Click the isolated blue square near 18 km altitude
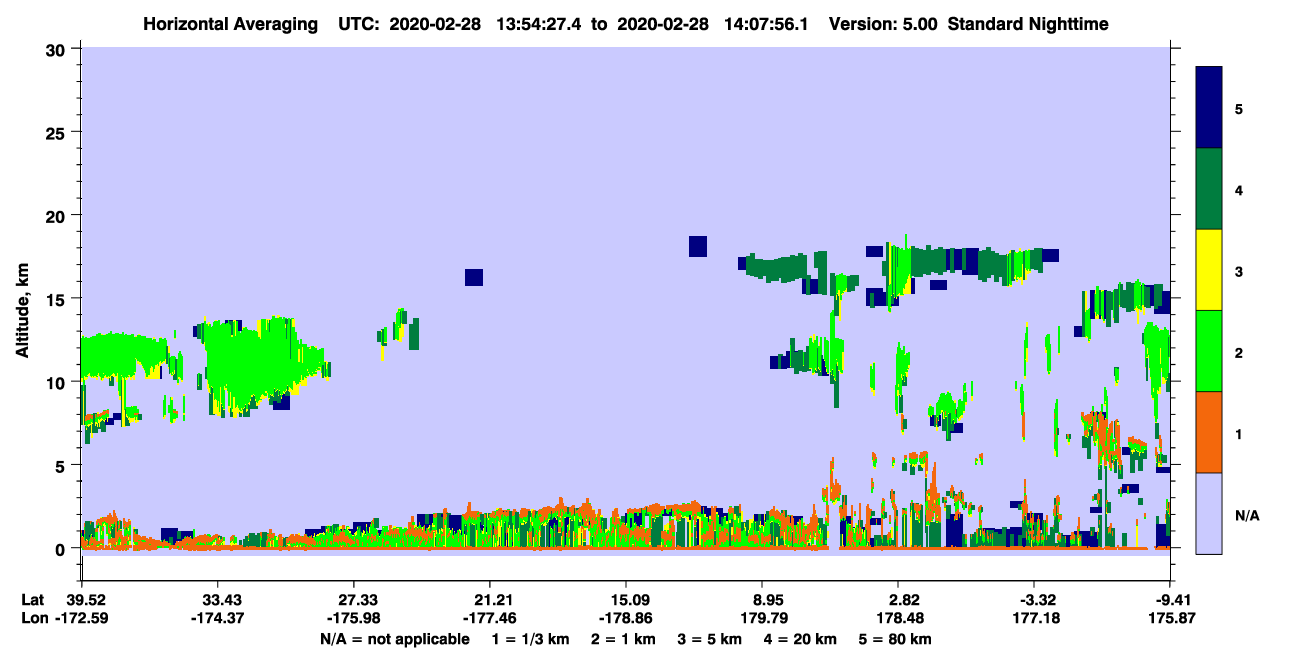The height and width of the screenshot is (667, 1300). 698,246
